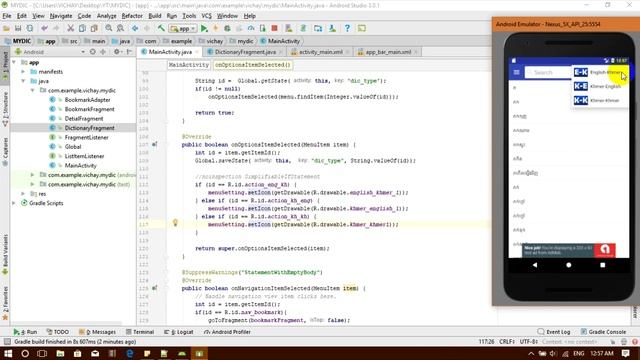
Task: Click the Open folder toolbar icon
Action: 6,29
